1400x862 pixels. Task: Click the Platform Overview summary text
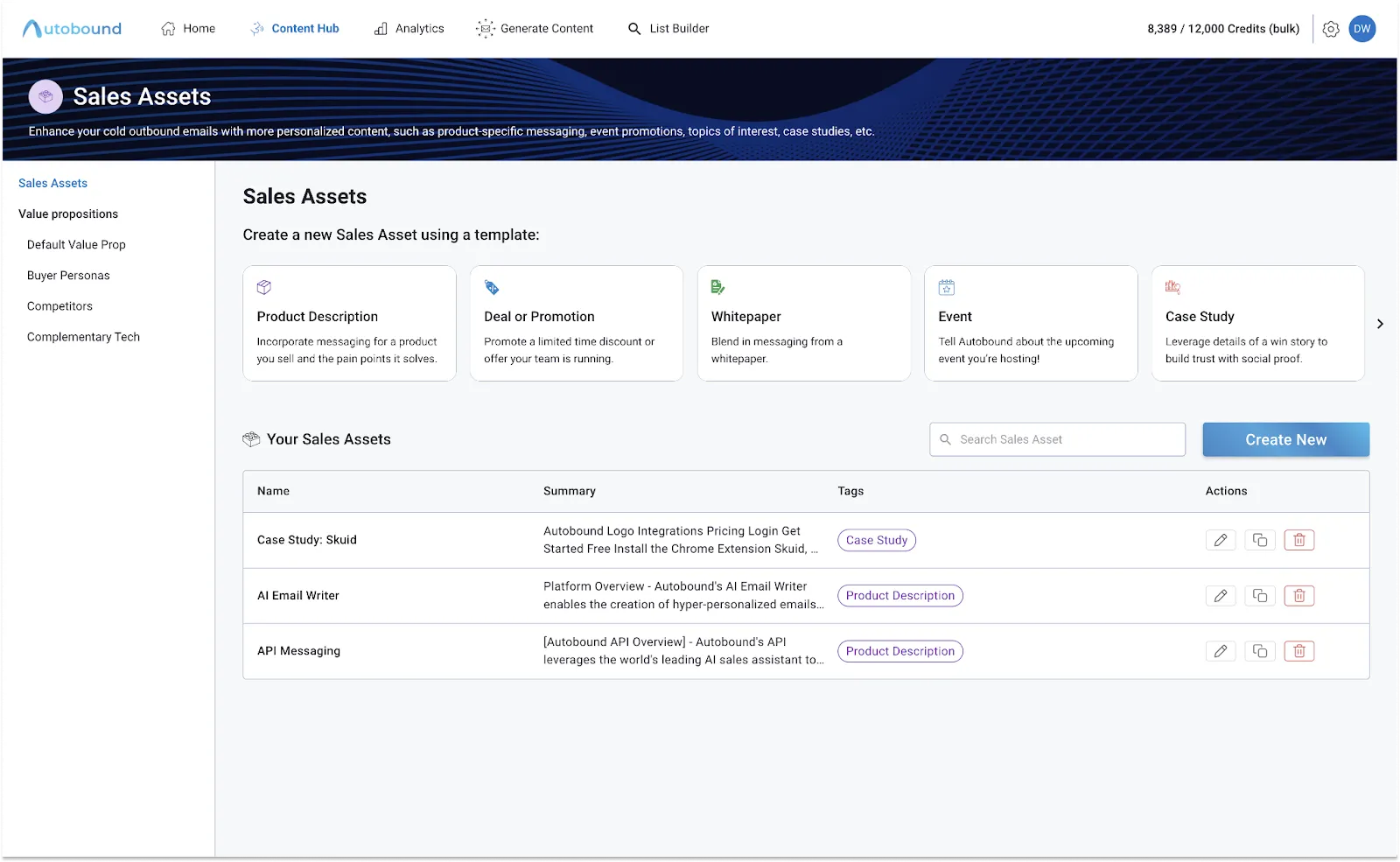click(683, 596)
